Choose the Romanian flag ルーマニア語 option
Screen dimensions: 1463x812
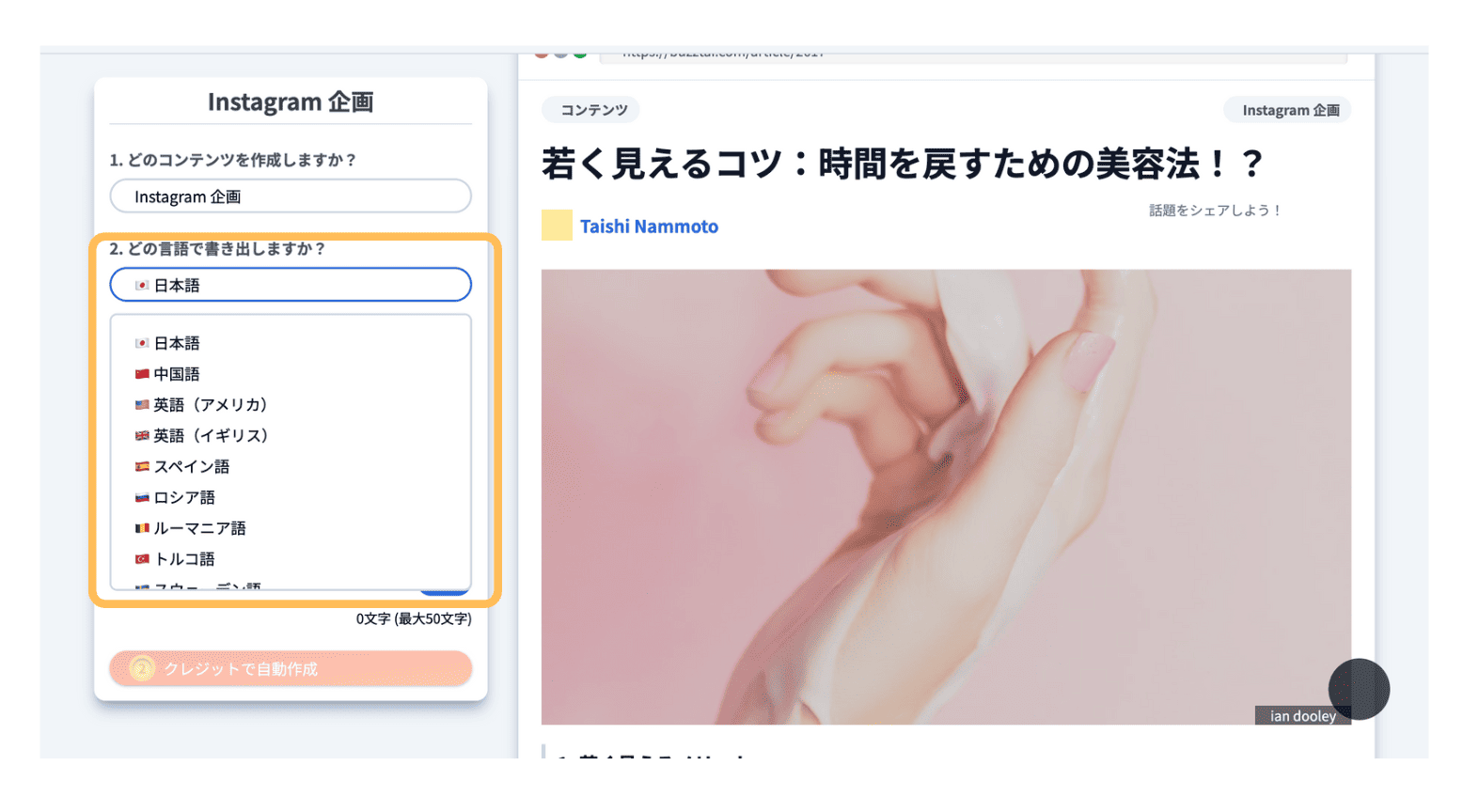(291, 528)
